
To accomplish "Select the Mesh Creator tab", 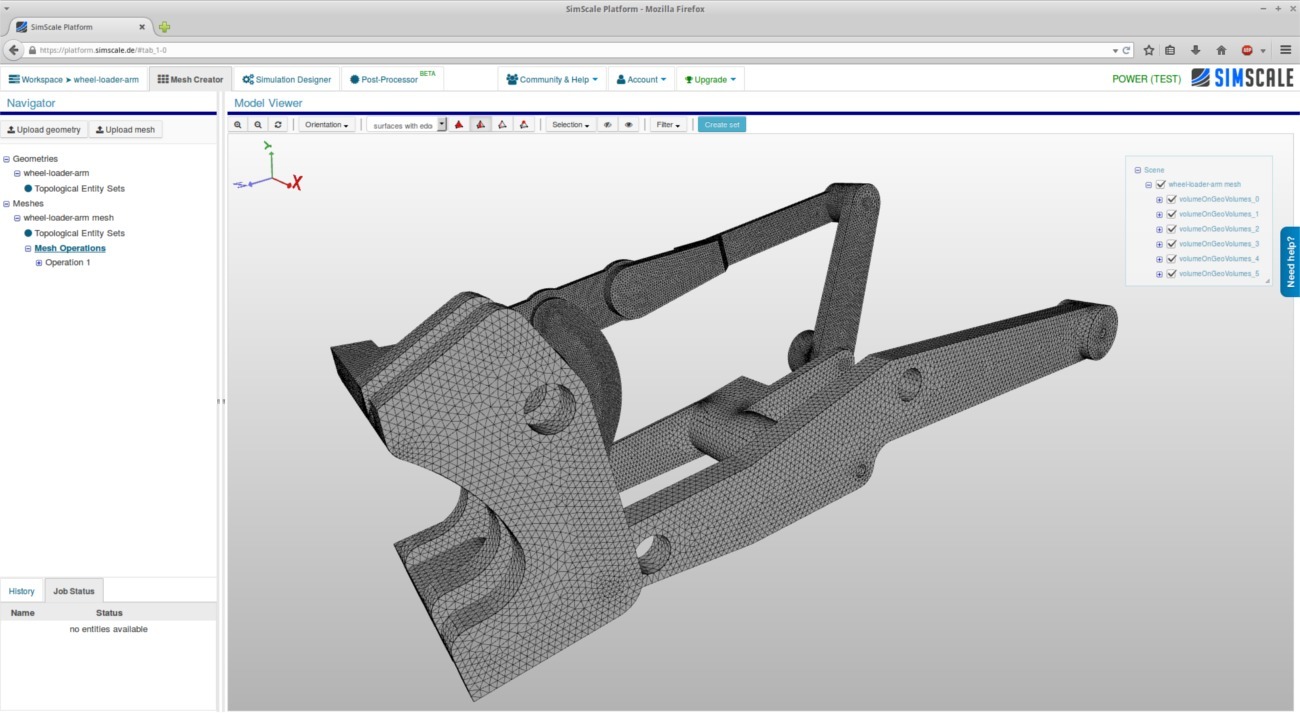I will click(190, 79).
